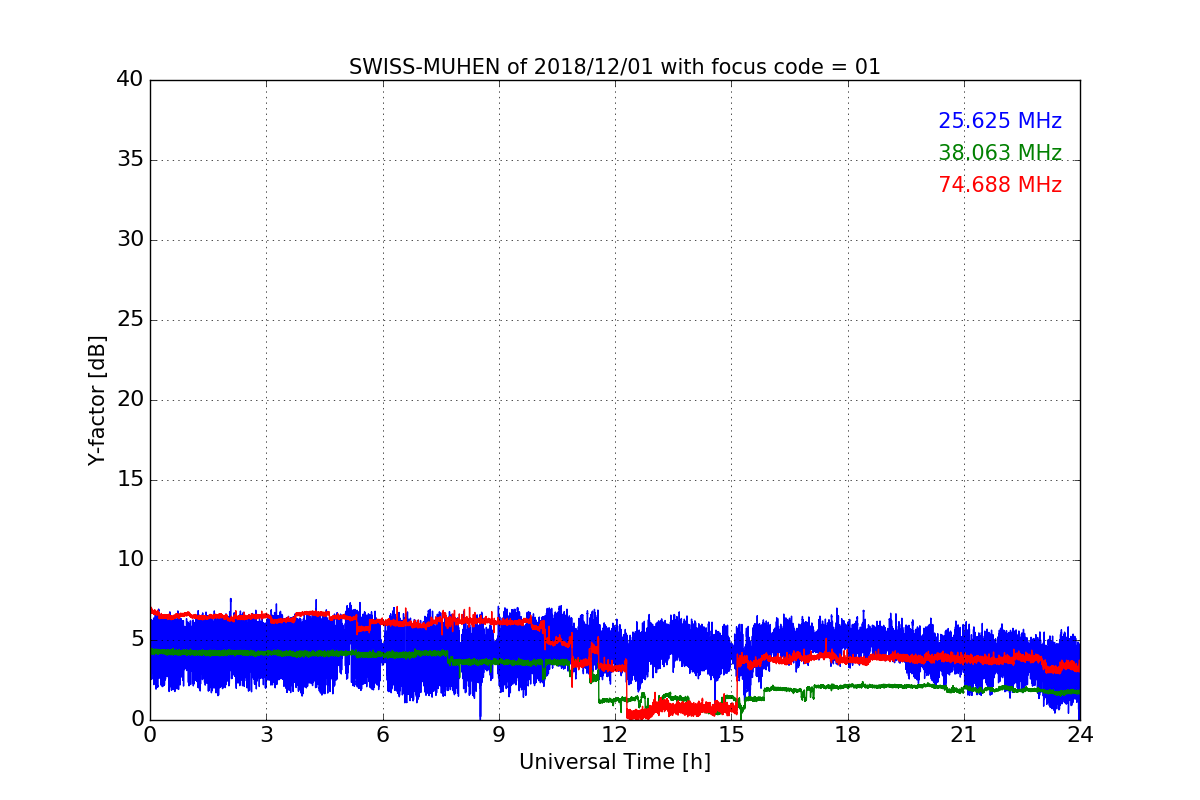
Task: Click the y-axis tick label 20
Action: (130, 400)
